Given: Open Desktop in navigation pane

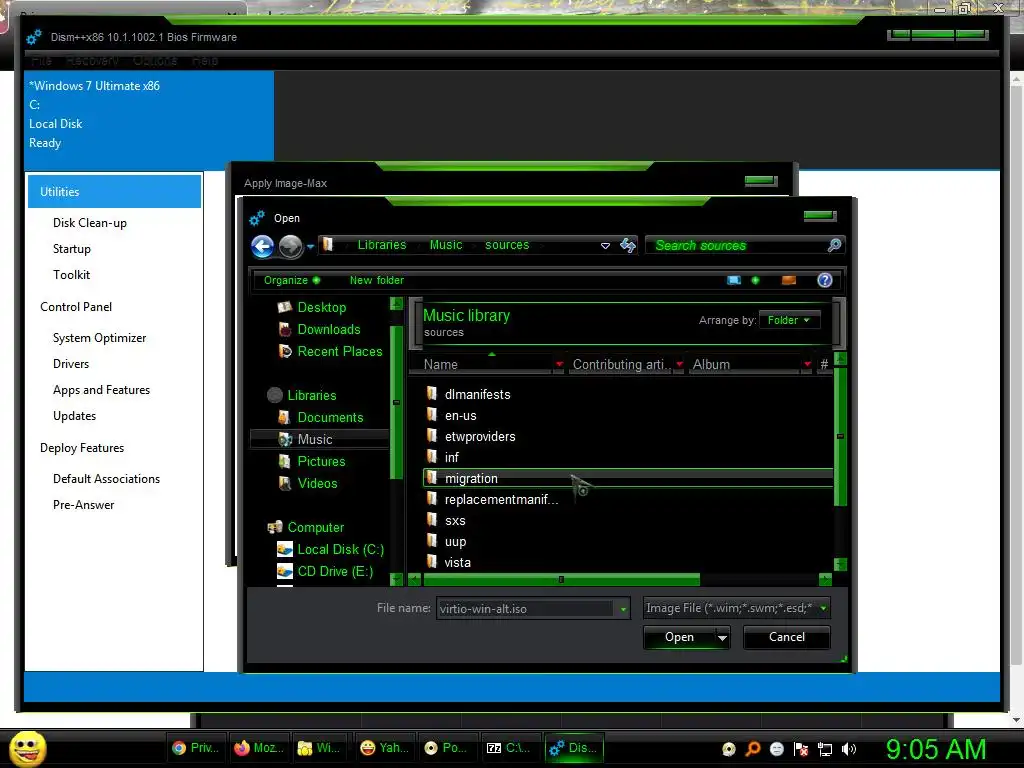Looking at the screenshot, I should click(x=321, y=308).
